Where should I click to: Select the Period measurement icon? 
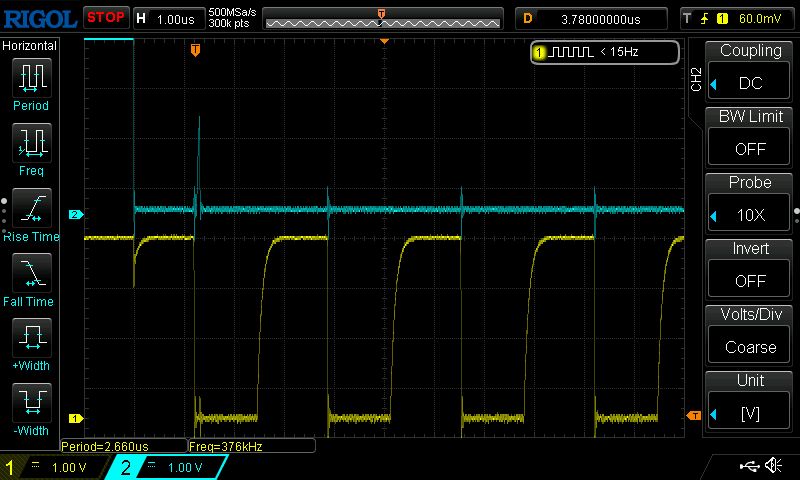coord(32,78)
